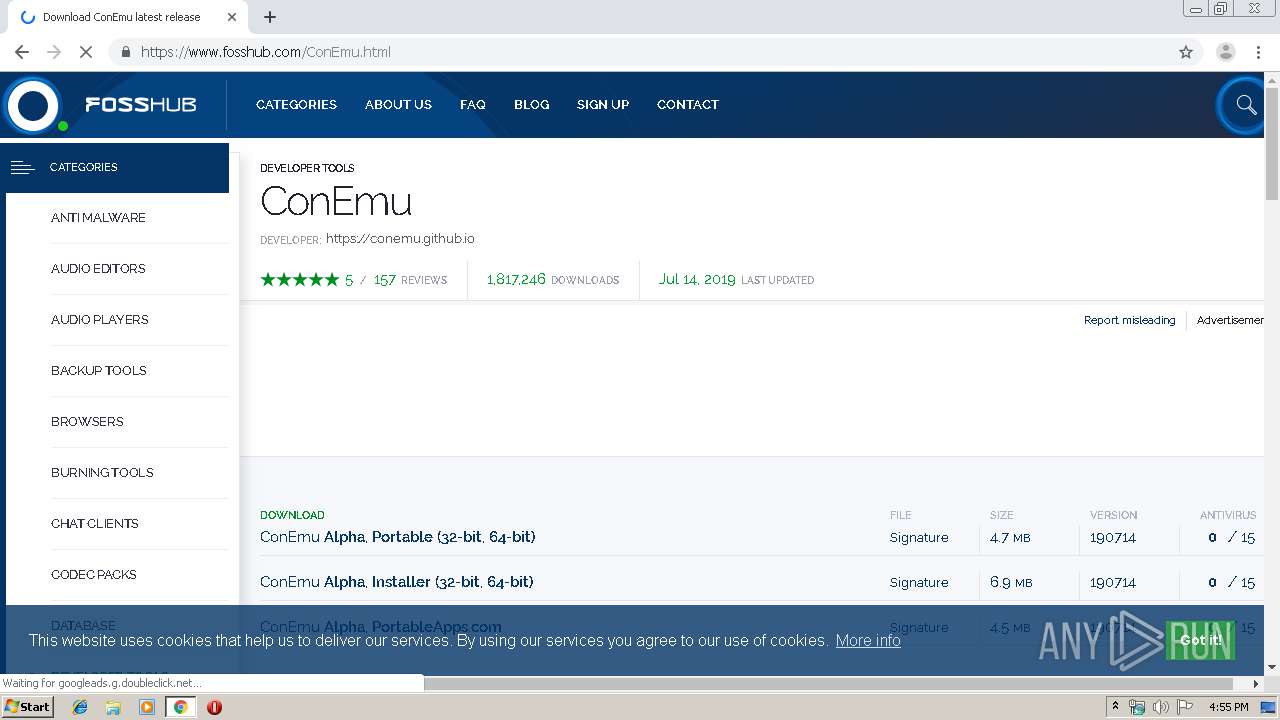Stop loading the page in Chrome
The width and height of the screenshot is (1280, 720).
86,52
